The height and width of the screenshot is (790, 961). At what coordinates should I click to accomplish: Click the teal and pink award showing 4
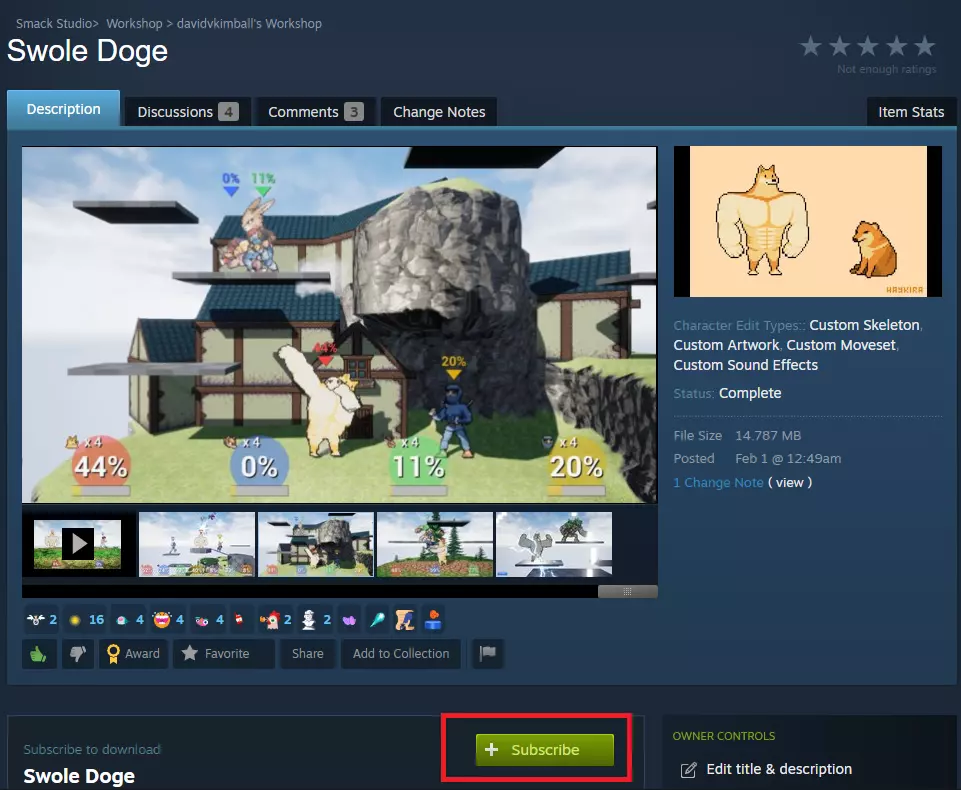(x=130, y=620)
